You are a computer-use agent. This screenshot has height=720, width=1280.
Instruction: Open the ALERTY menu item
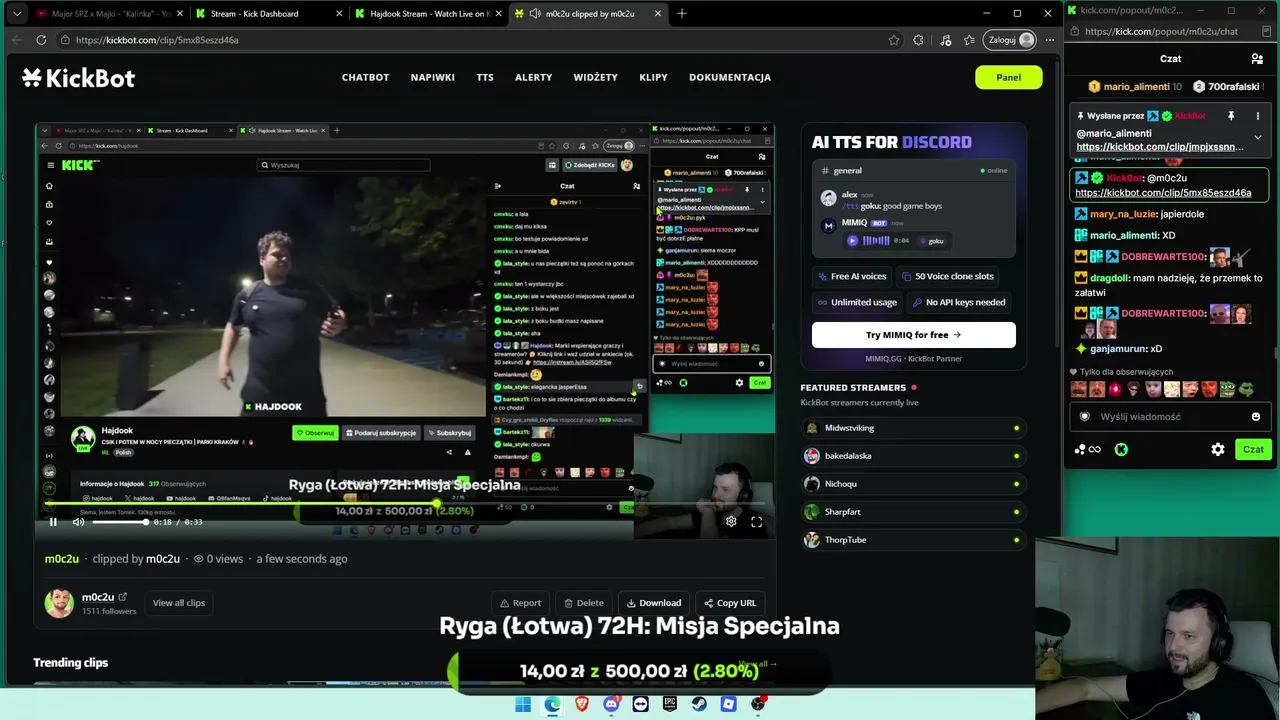533,77
